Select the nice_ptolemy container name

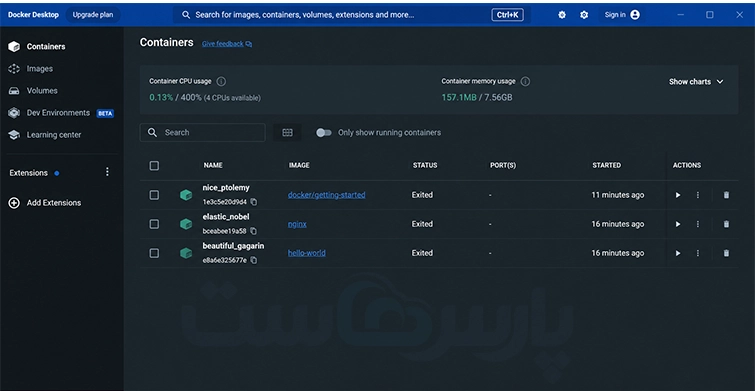226,188
